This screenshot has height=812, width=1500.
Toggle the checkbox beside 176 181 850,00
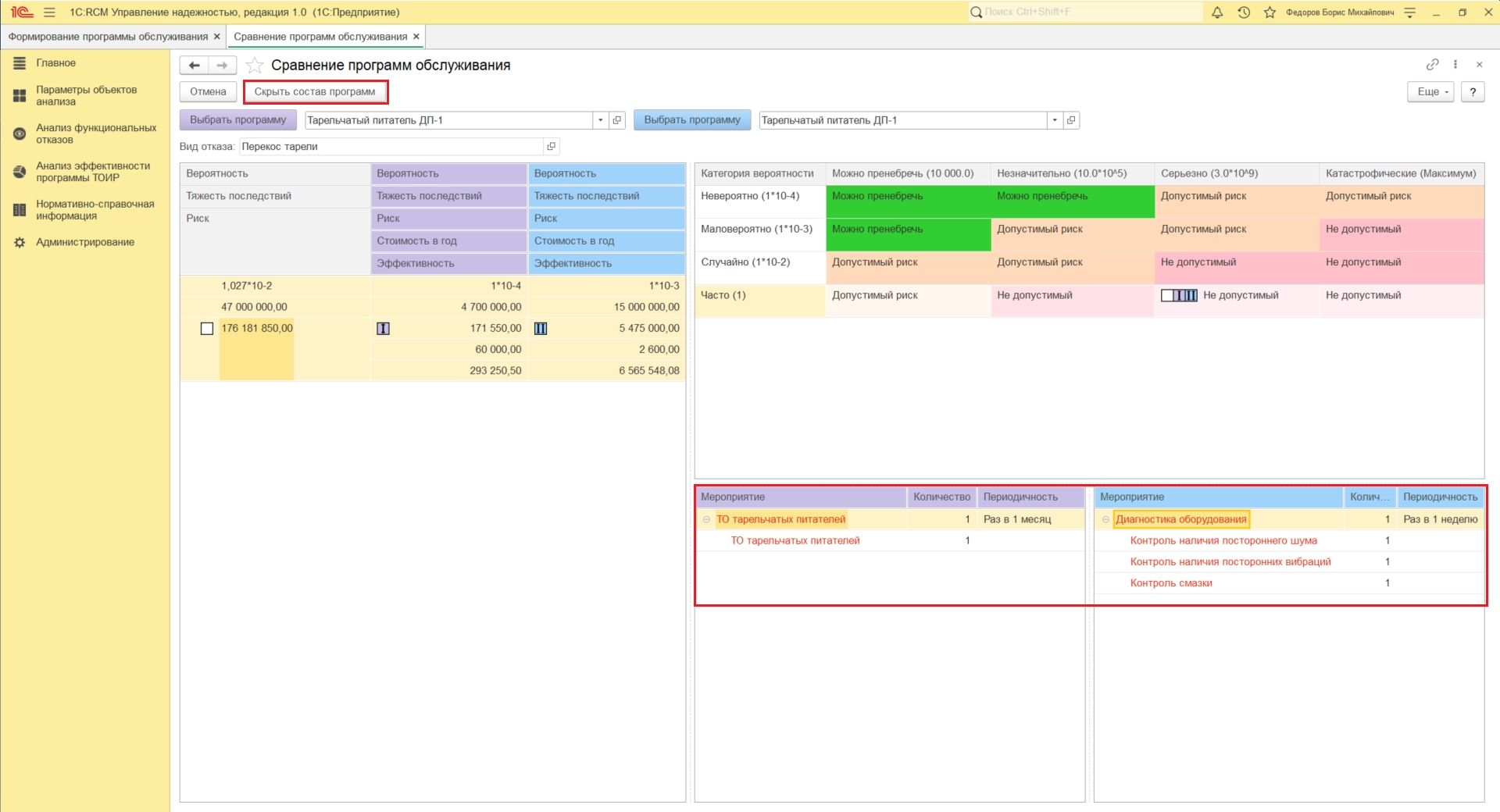[x=207, y=329]
